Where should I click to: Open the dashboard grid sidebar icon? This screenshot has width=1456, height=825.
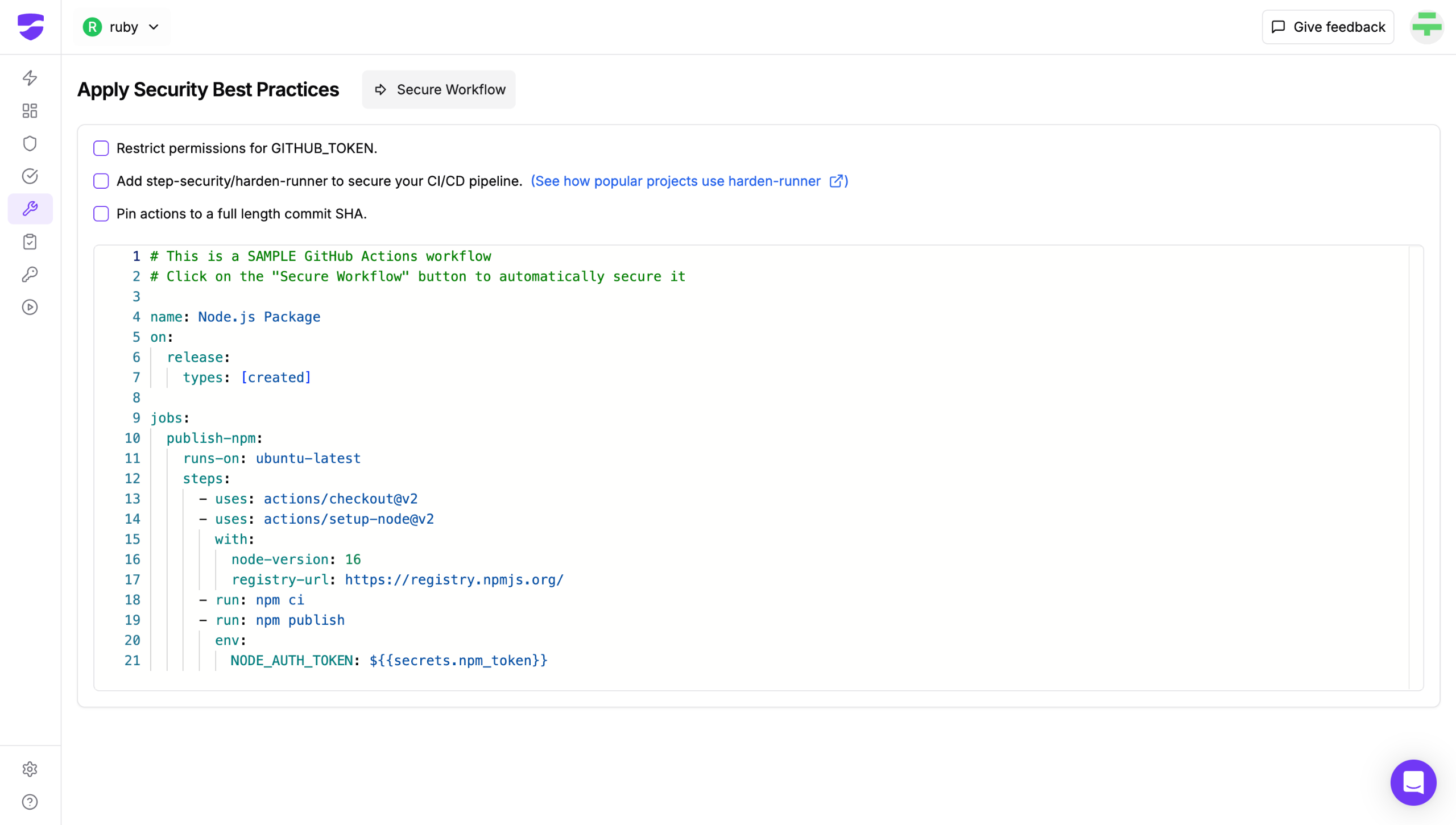pos(30,111)
